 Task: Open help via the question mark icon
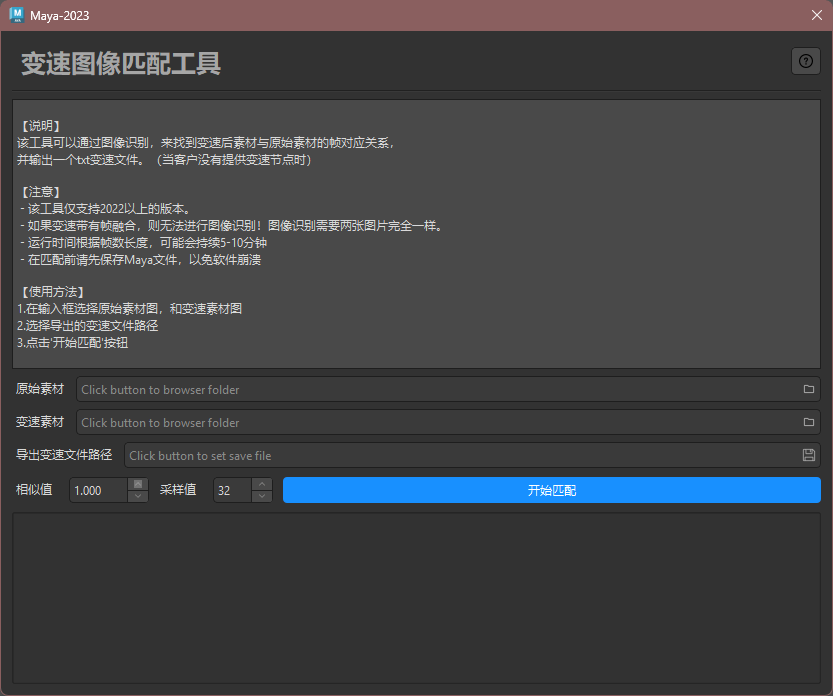click(x=805, y=62)
